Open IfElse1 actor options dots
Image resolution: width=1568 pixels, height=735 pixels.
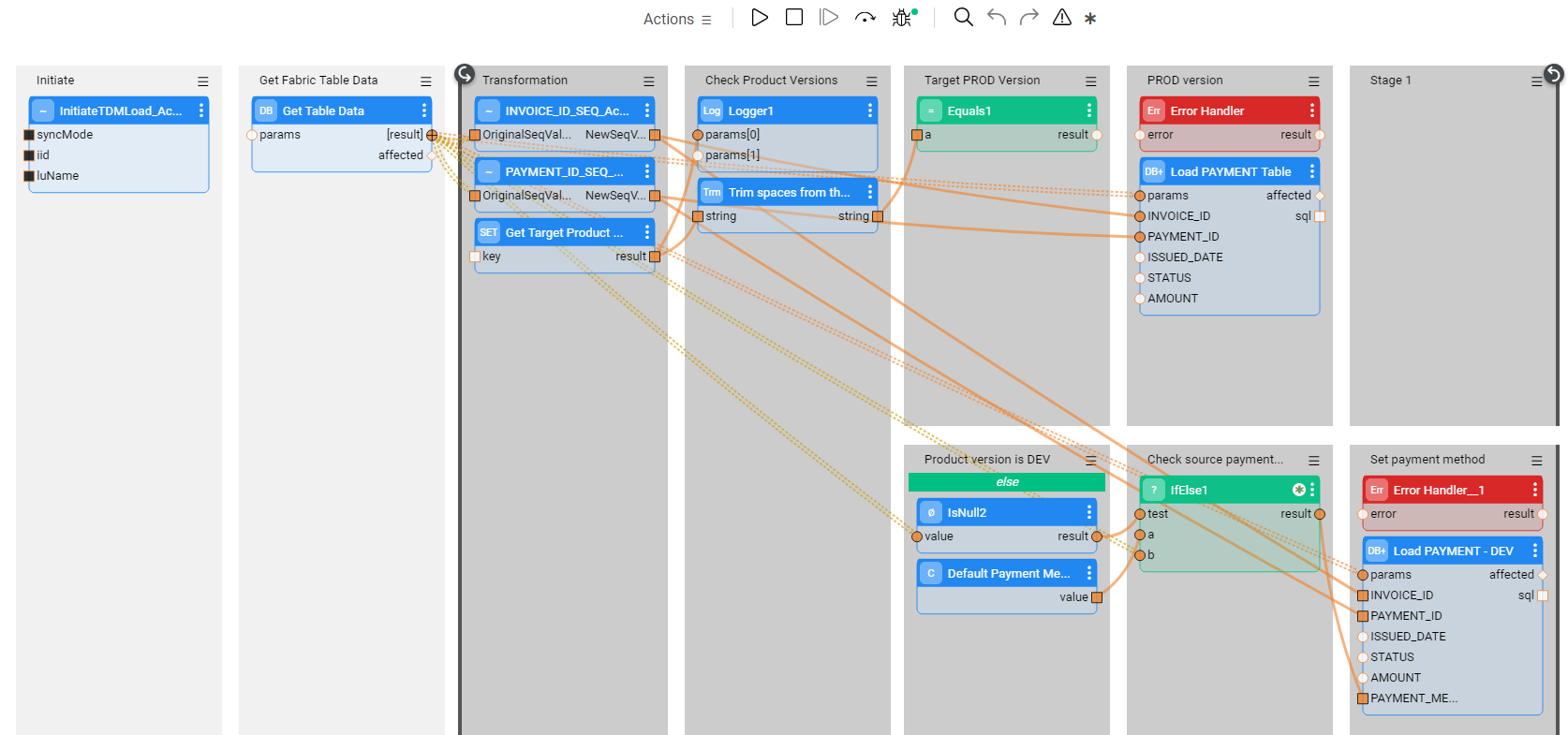(x=1312, y=490)
